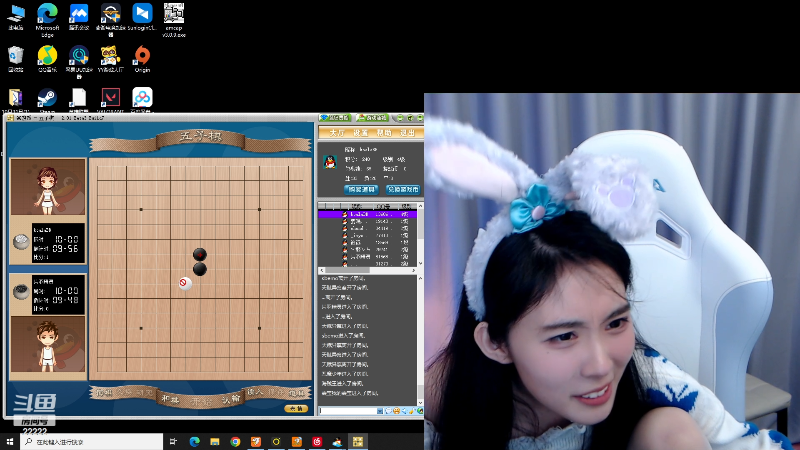Click the left blue button under profile
Image resolution: width=800 pixels, height=450 pixels.
coord(361,189)
